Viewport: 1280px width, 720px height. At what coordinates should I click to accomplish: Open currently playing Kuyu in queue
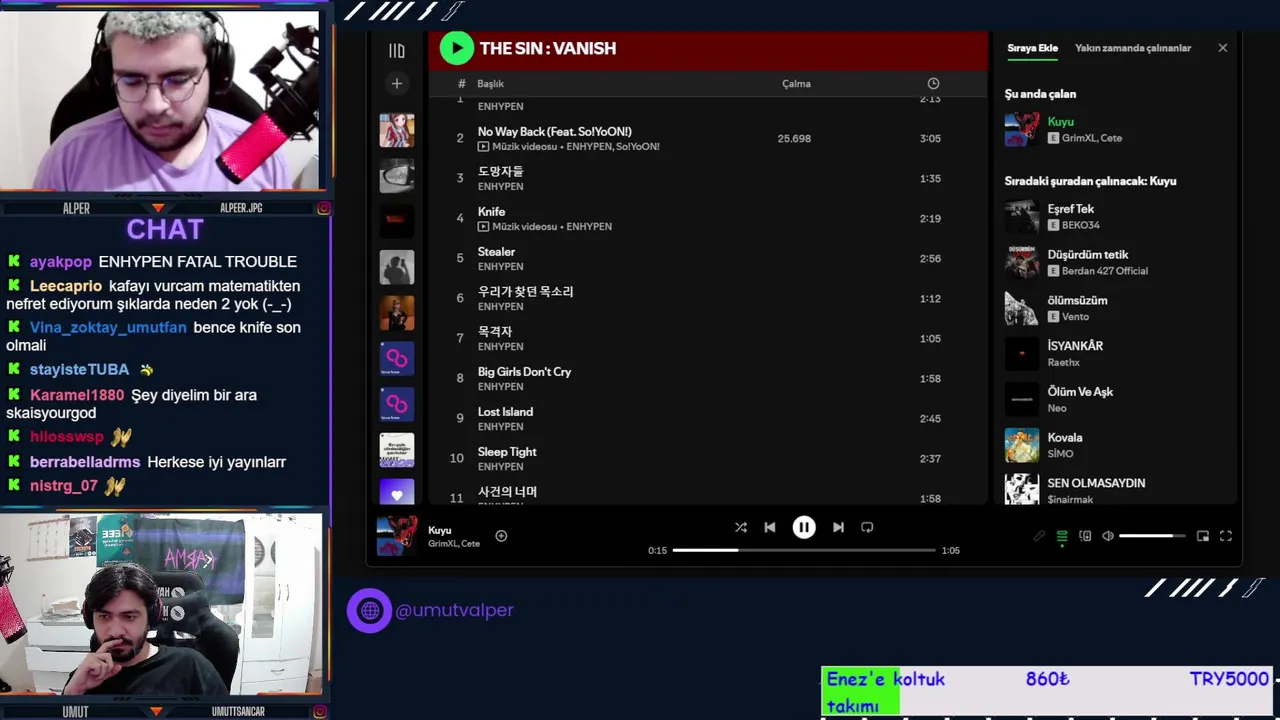click(x=1060, y=121)
